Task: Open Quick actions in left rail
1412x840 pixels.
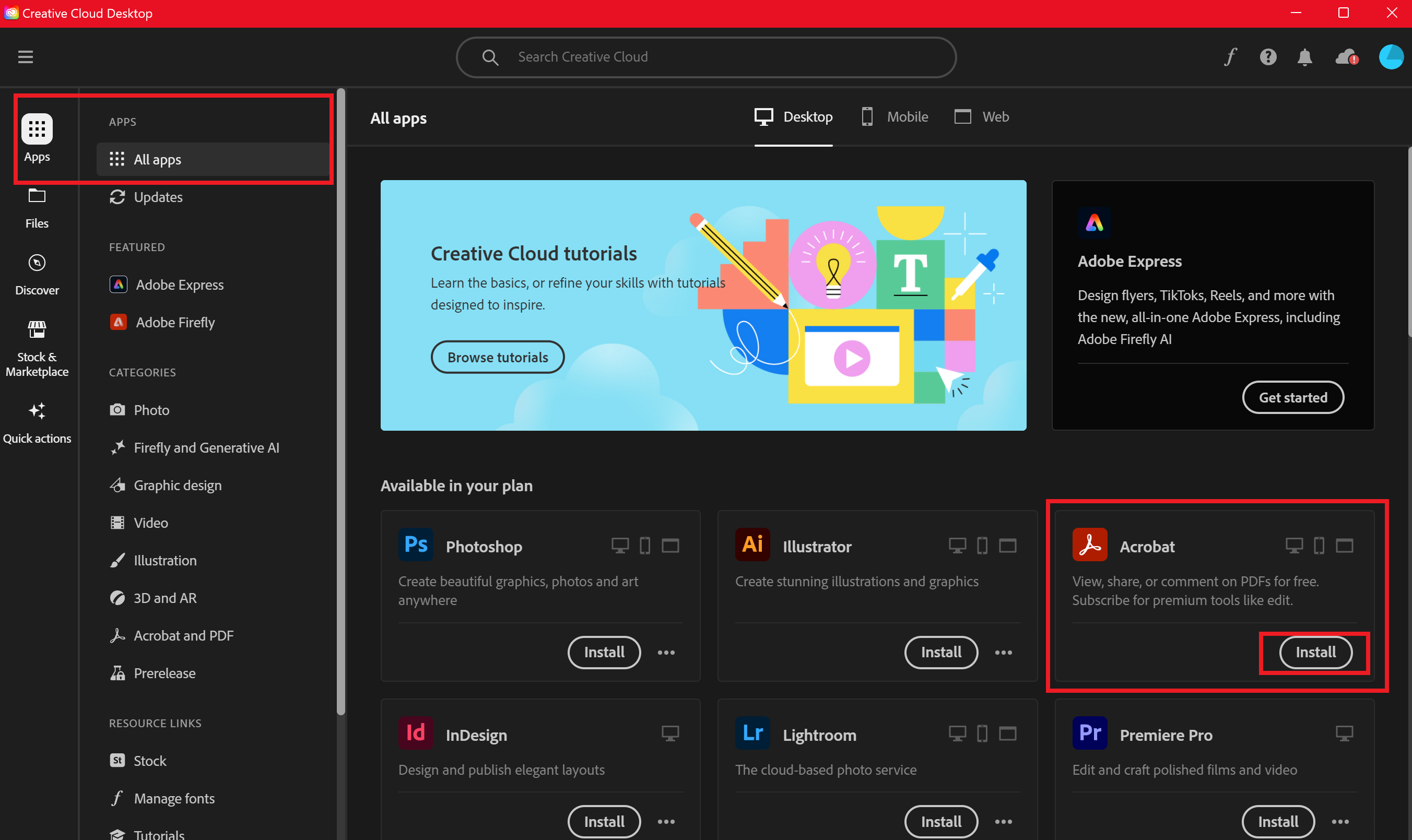Action: (38, 423)
